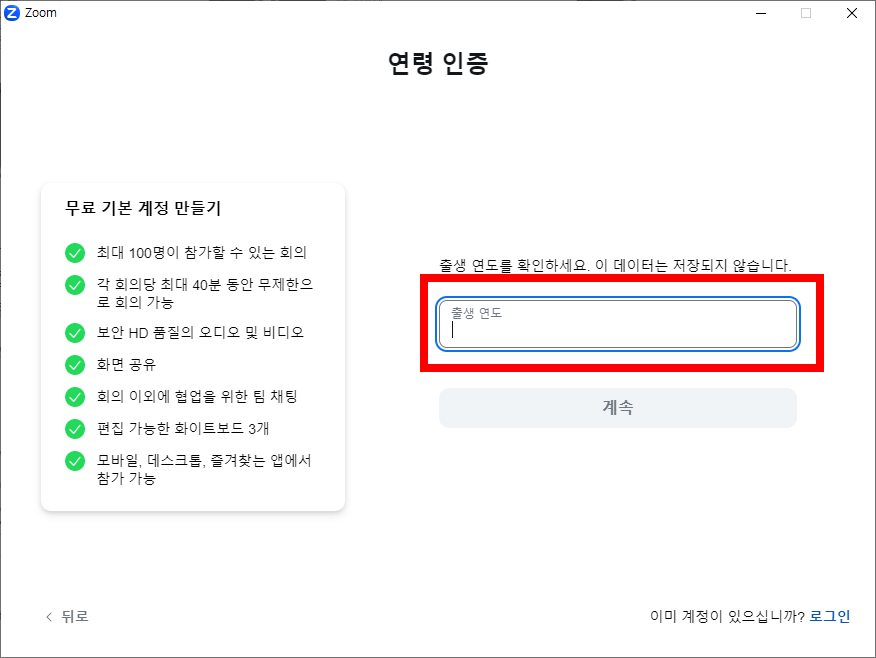Click green check icon beside 화면 공유
Screen dimensions: 876x658
pos(75,365)
